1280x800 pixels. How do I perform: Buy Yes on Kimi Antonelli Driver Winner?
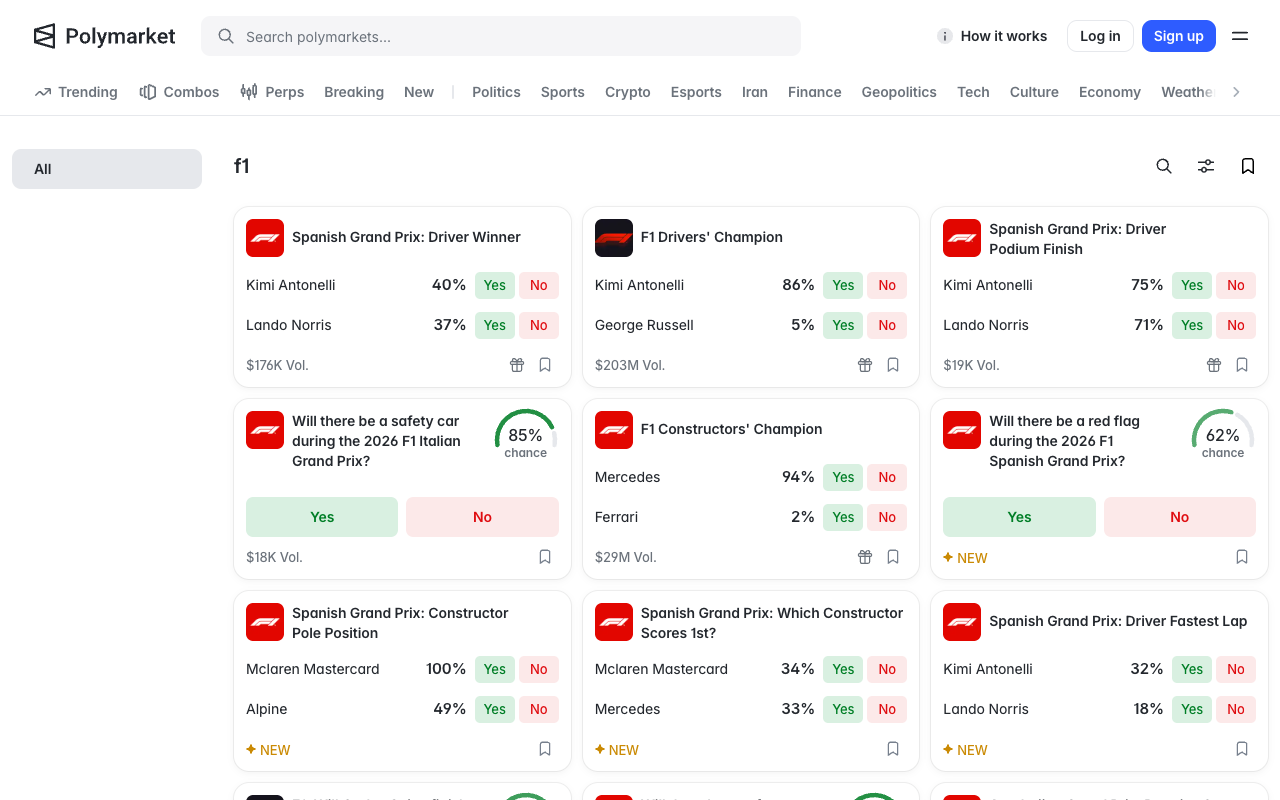coord(495,285)
